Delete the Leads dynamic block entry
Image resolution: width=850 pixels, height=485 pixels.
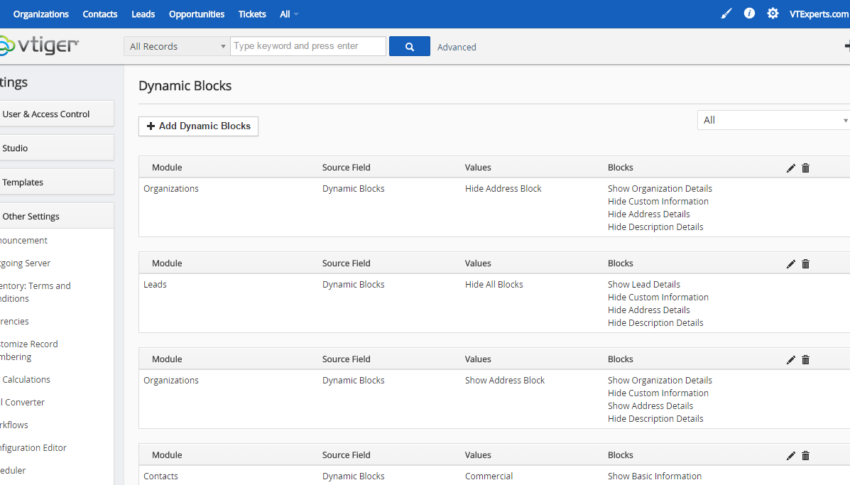(806, 264)
